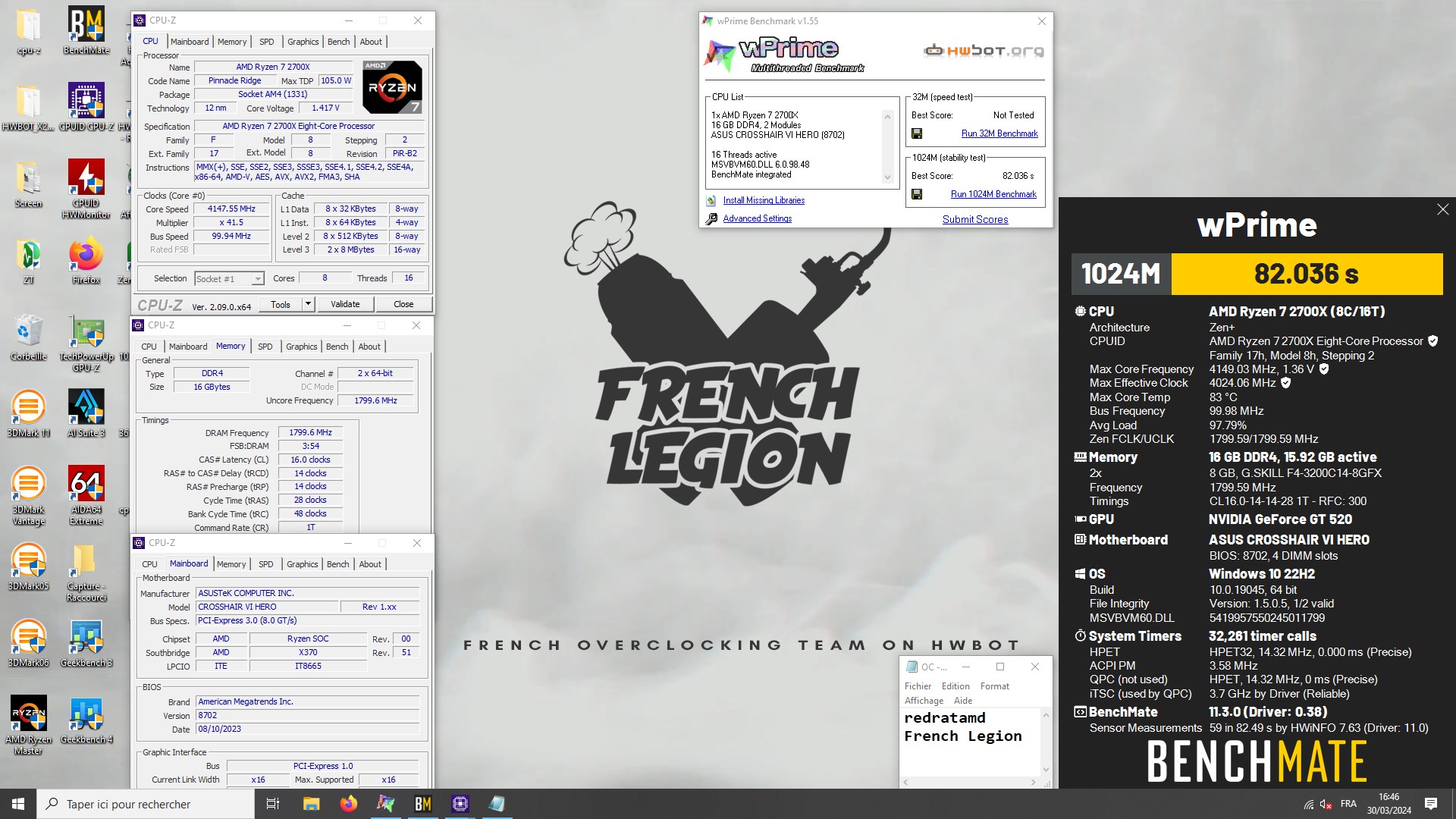Expand the Tools dropdown arrow in CPU-Z
This screenshot has height=819, width=1456.
[308, 304]
